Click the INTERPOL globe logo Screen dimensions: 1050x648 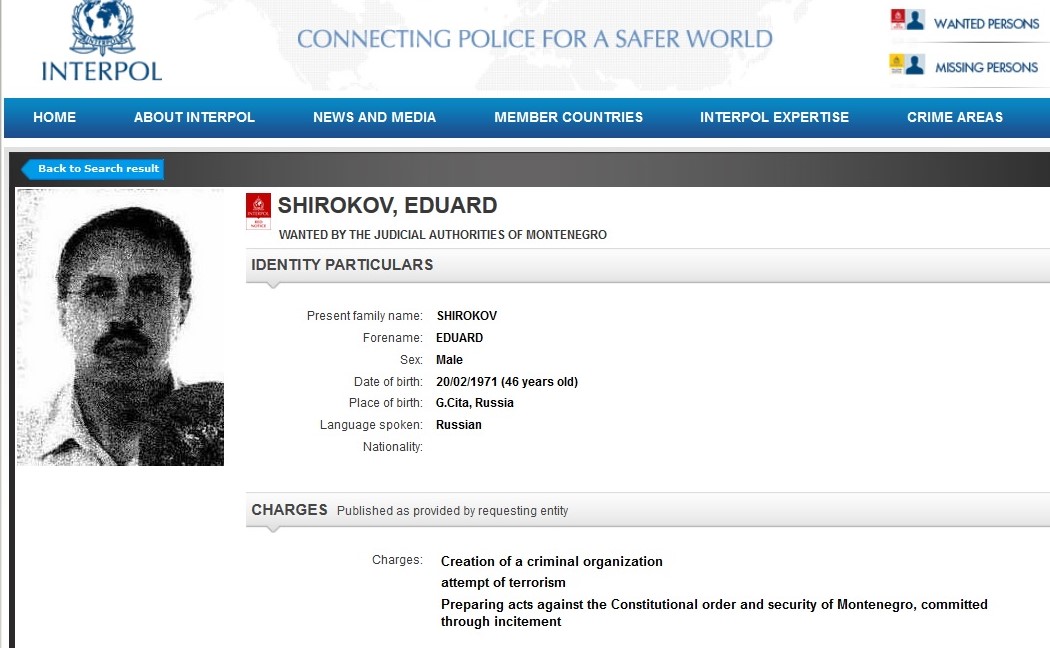point(102,27)
